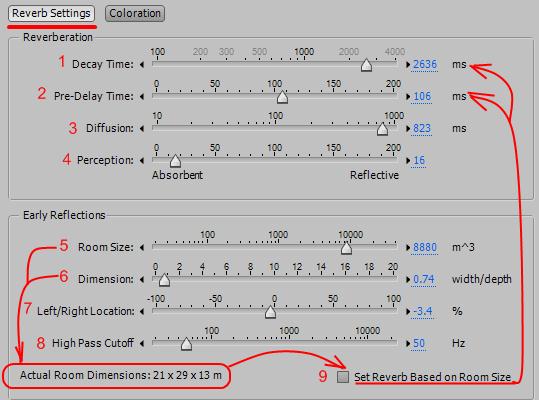This screenshot has width=539, height=400.
Task: Click the left decrement arrow for Dimension
Action: [x=142, y=279]
